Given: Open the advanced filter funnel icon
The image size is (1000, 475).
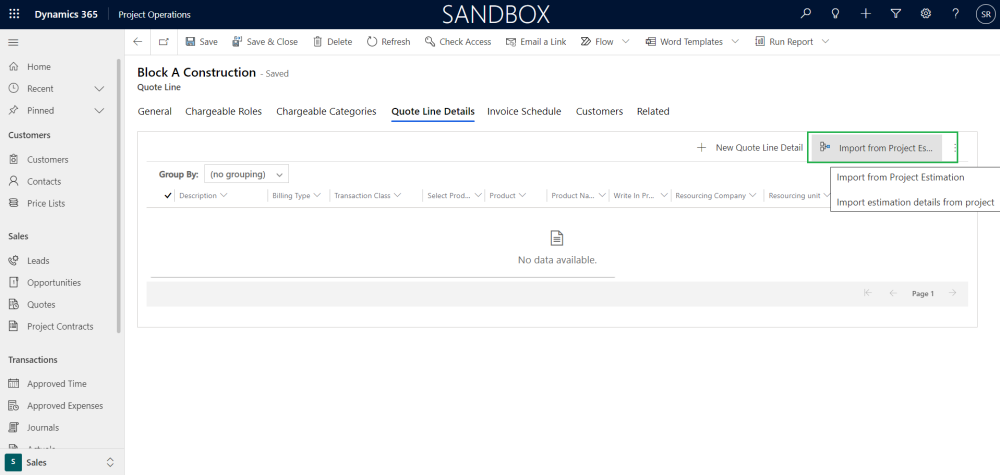Looking at the screenshot, I should click(895, 13).
